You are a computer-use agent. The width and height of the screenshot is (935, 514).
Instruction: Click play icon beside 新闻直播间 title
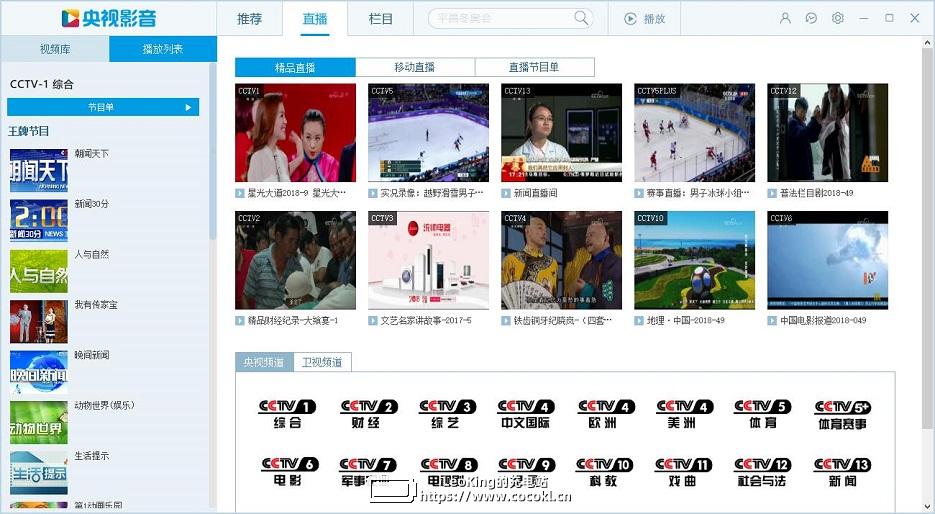click(506, 193)
